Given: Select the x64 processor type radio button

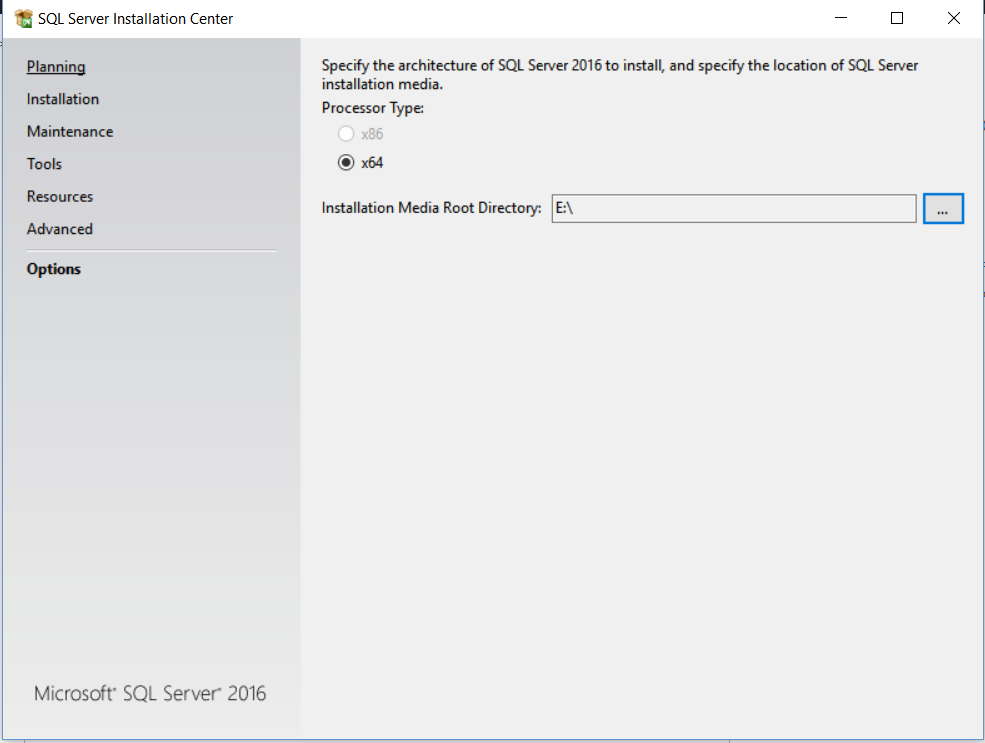Looking at the screenshot, I should (x=346, y=163).
